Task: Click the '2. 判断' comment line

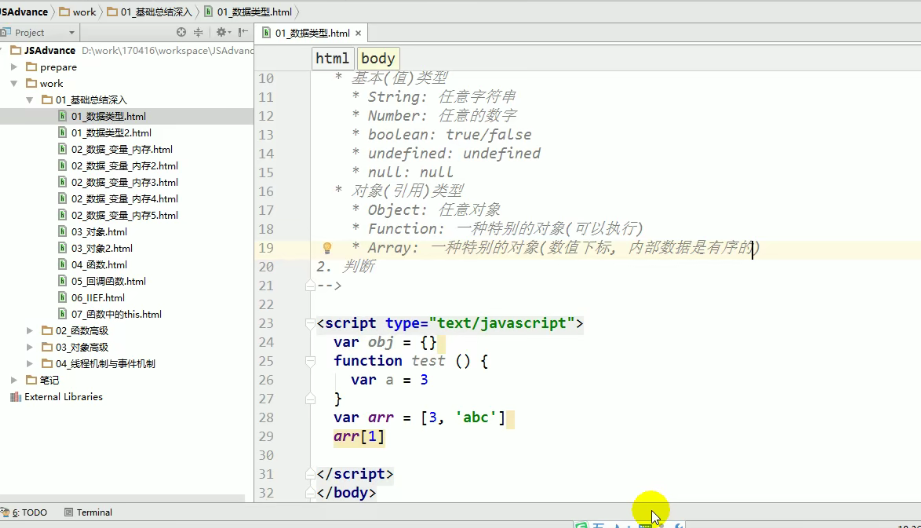Action: click(345, 267)
